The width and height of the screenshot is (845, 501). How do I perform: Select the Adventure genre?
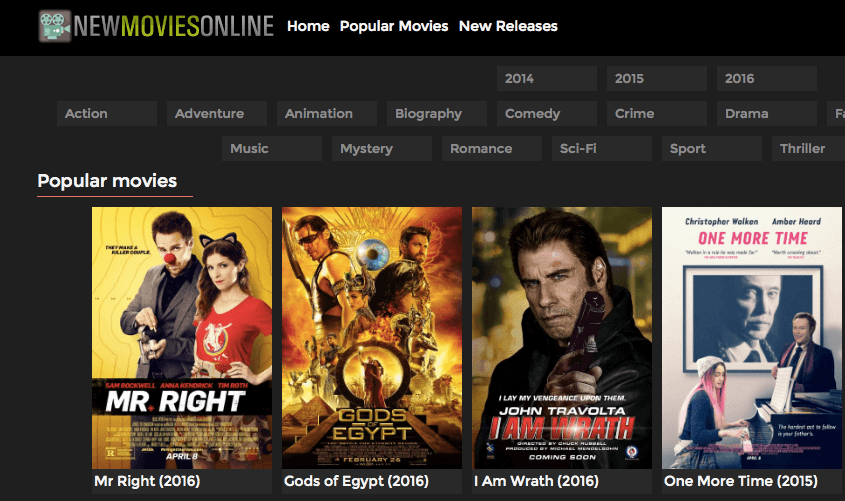217,114
